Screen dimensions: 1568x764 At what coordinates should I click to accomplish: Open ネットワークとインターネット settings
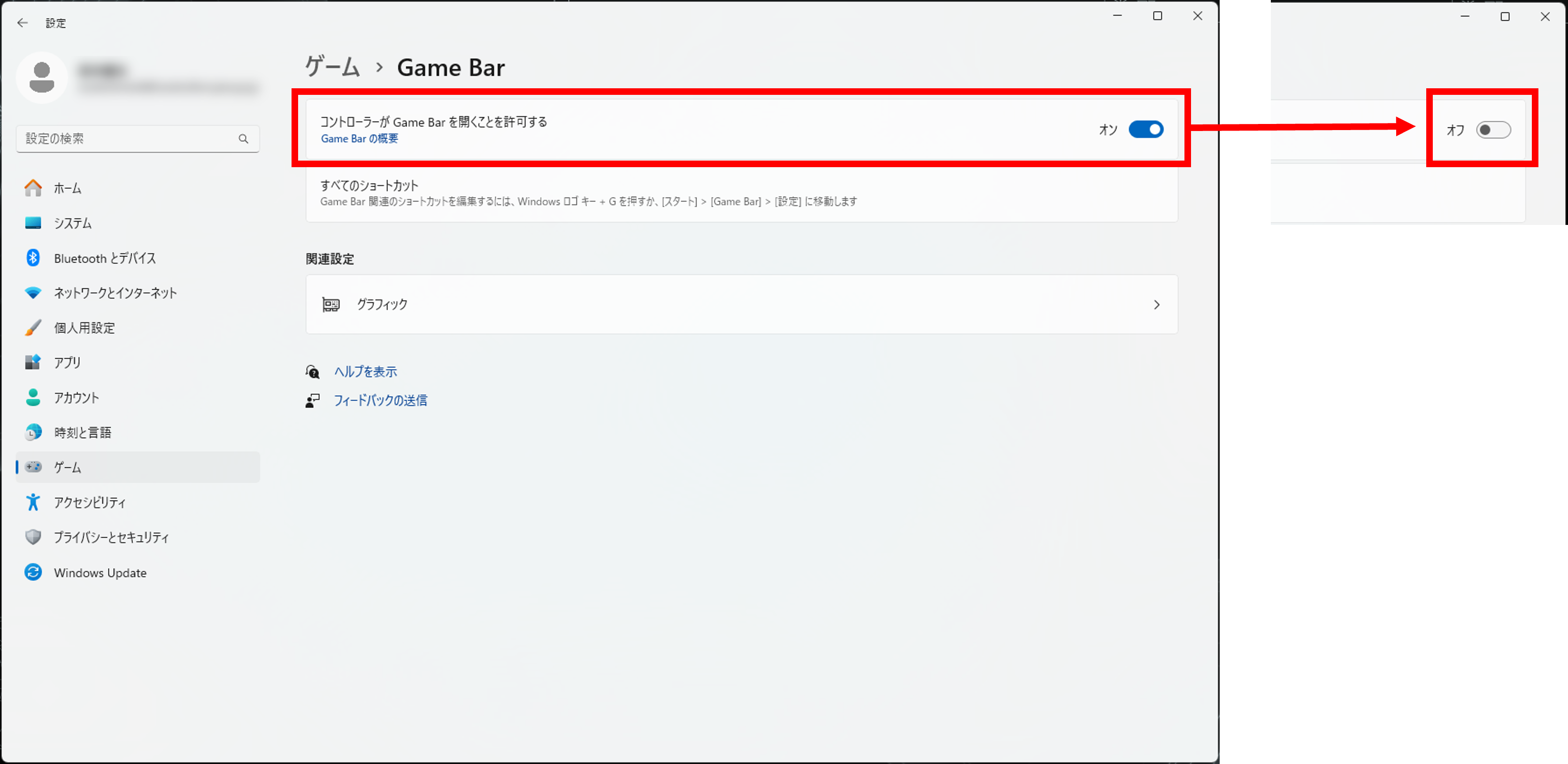[x=115, y=292]
